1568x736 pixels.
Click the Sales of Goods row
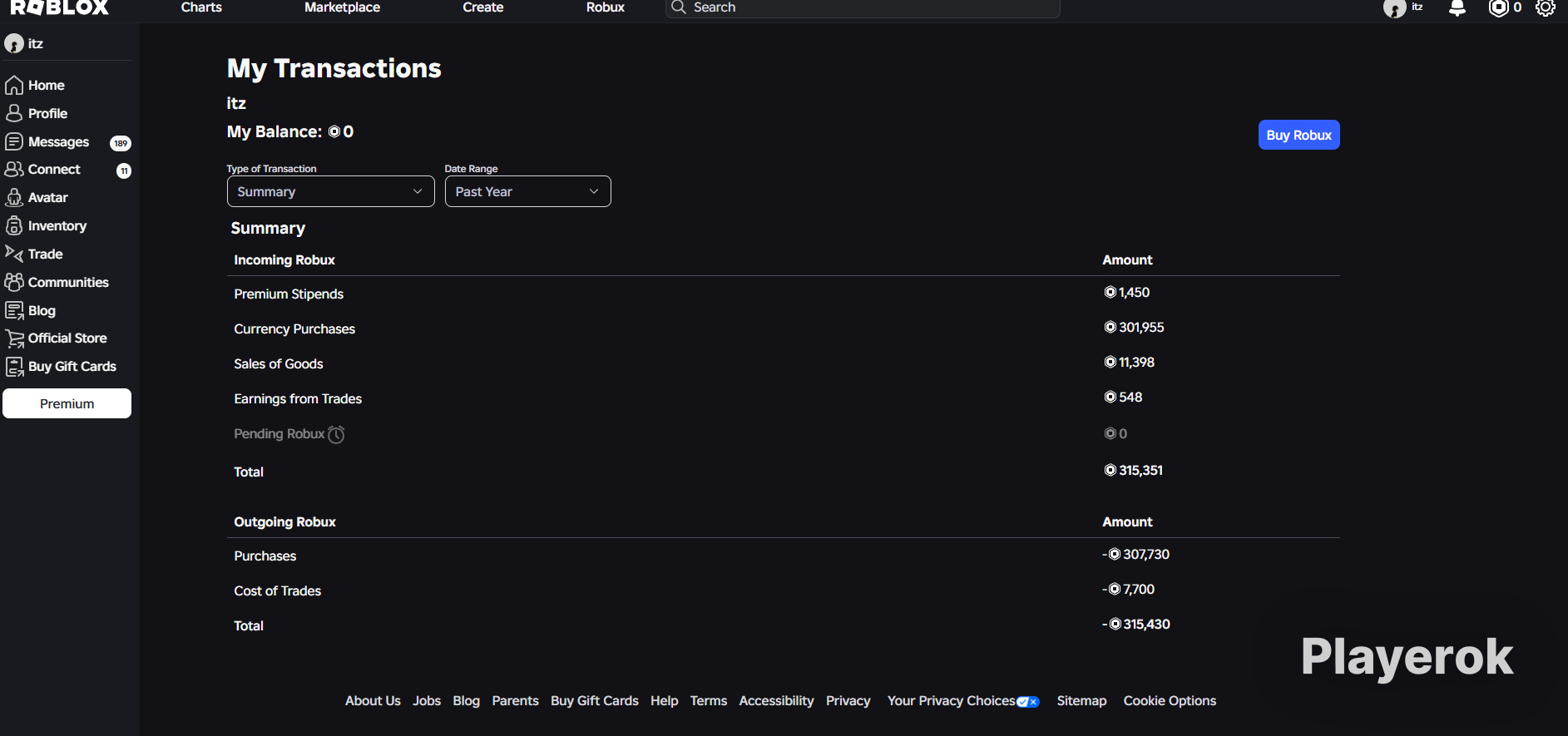784,363
